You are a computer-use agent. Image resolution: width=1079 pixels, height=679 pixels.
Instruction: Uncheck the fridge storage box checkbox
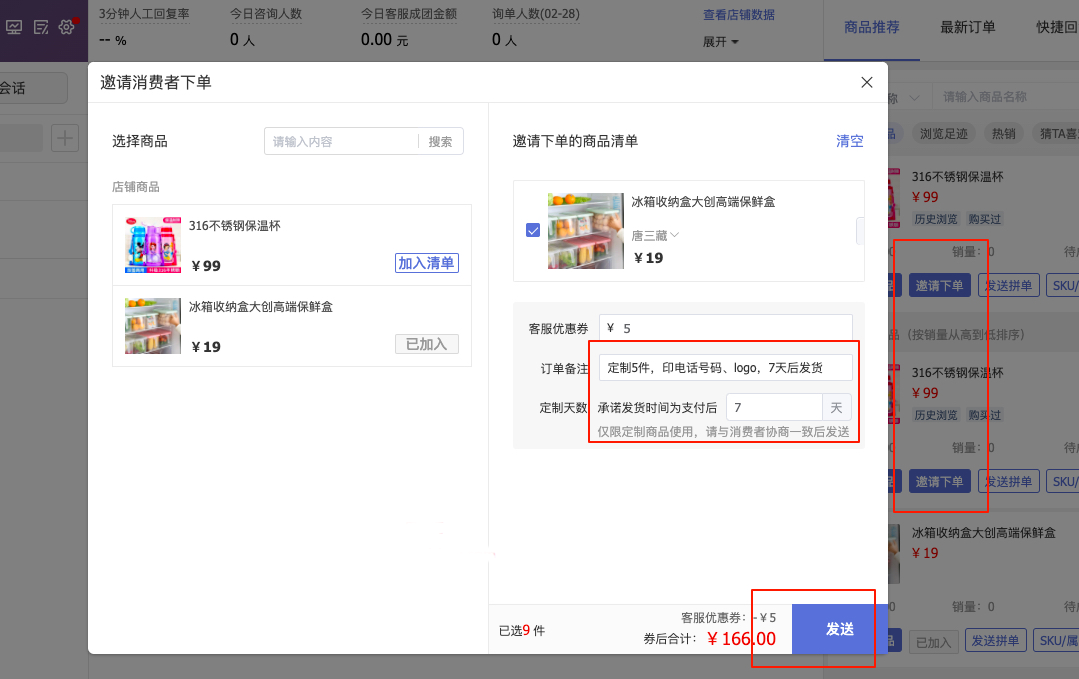coord(533,231)
